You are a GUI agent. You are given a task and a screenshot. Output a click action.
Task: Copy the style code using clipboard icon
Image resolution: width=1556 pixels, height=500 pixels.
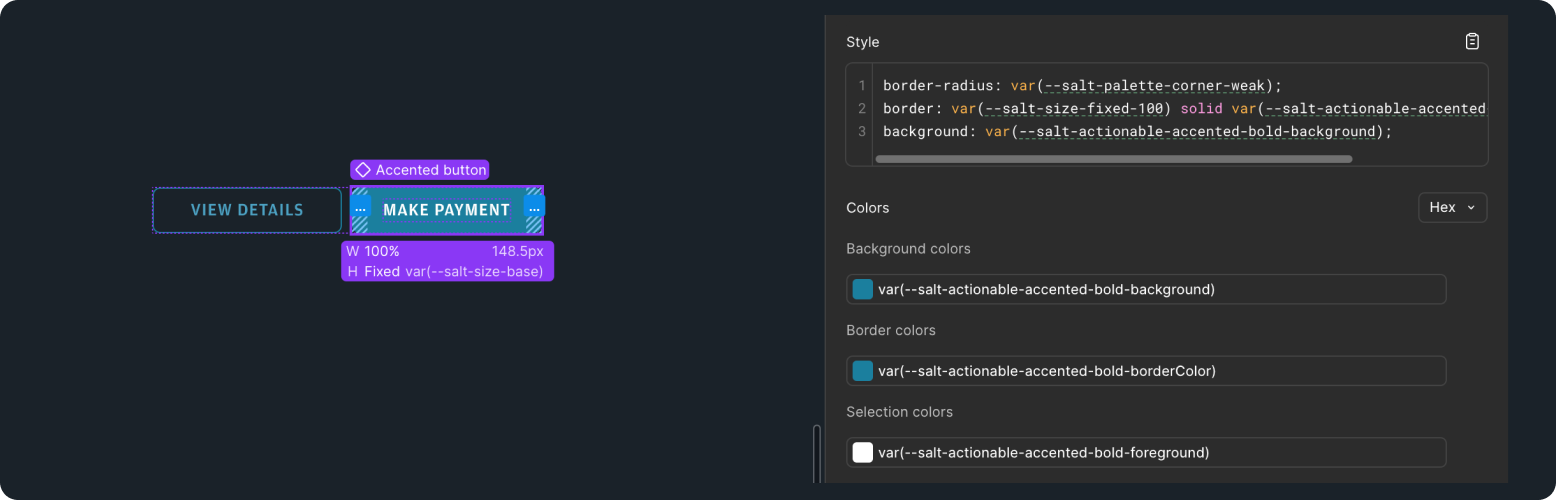1472,42
